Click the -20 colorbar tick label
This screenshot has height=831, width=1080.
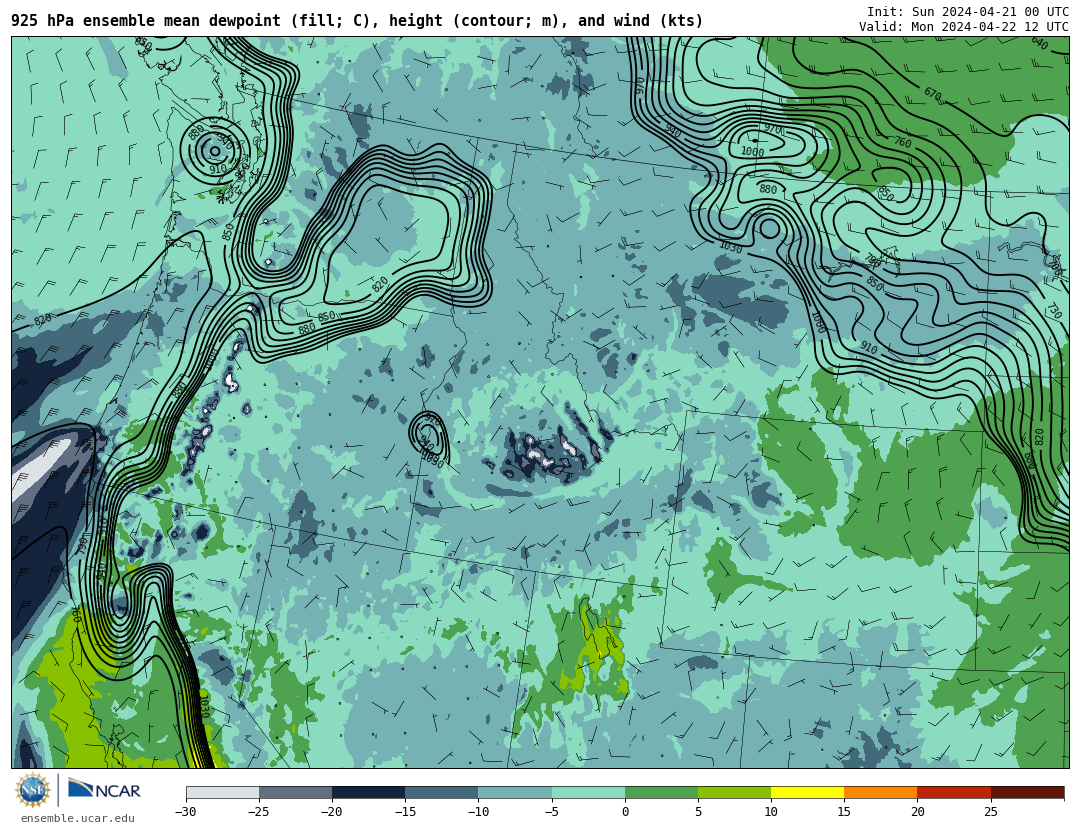point(331,812)
